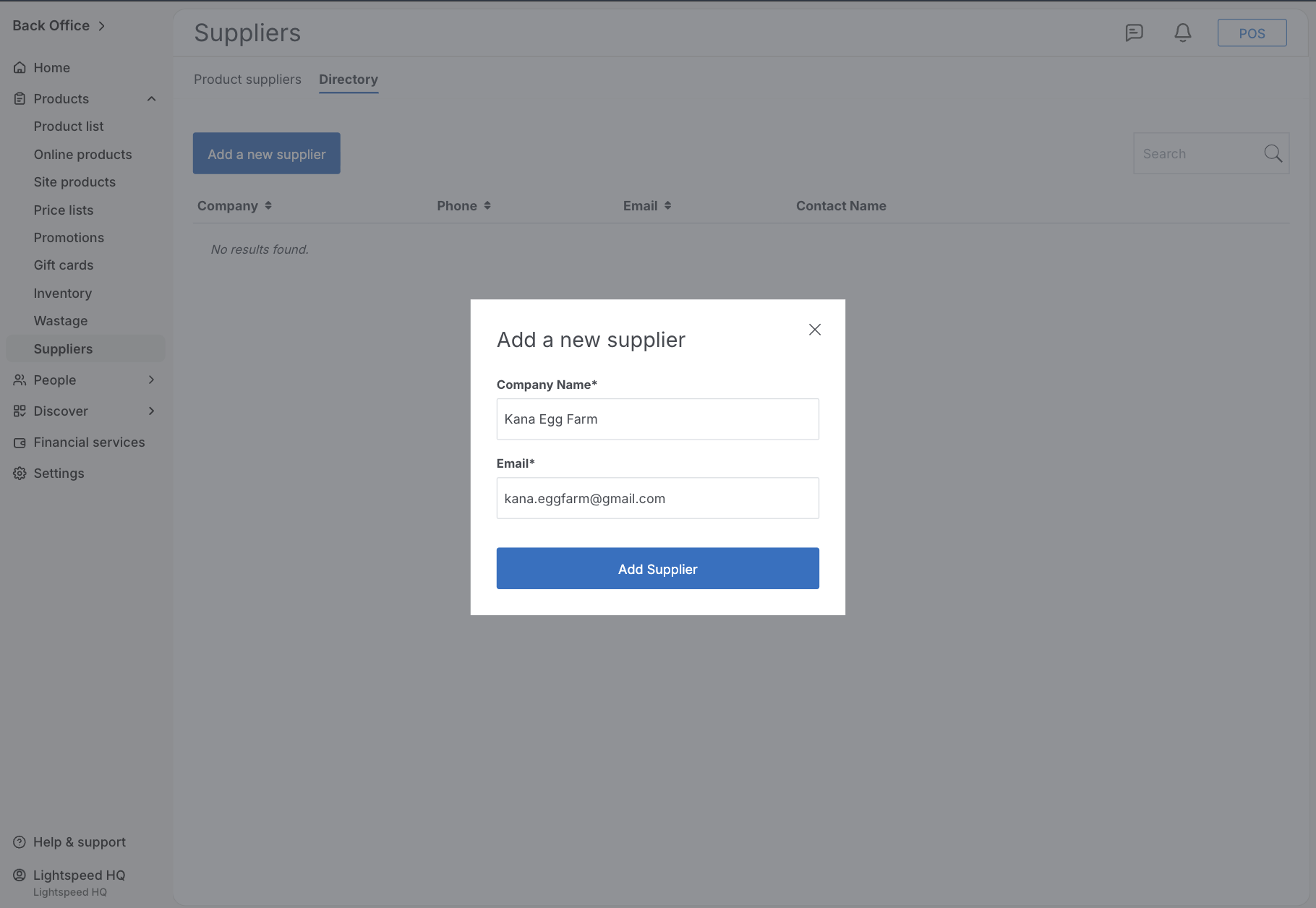Open the messages chat icon
This screenshot has height=908, width=1316.
point(1134,33)
